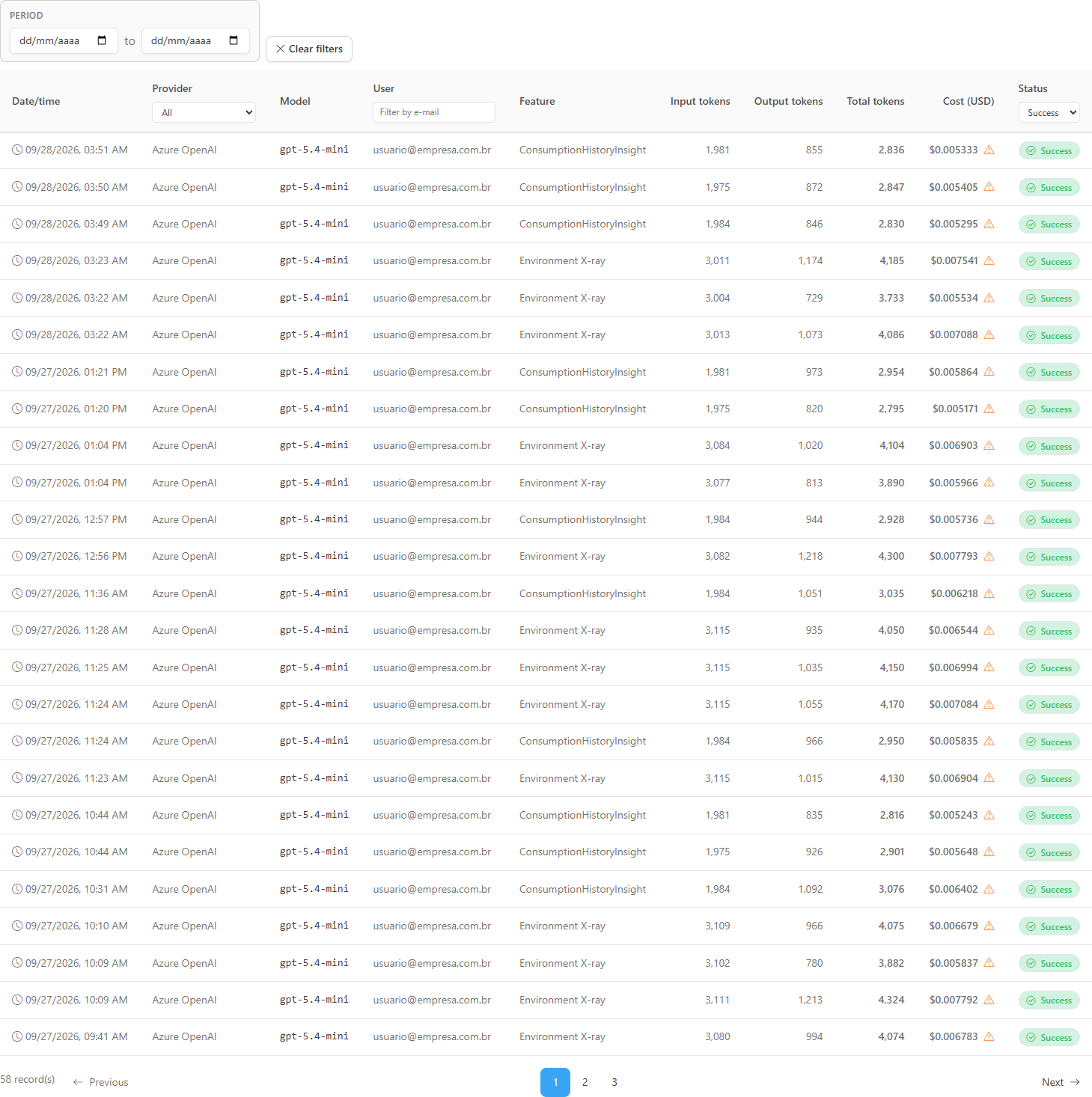Click clock icon of 09/27/2026, 12:57 PM row

click(x=17, y=519)
